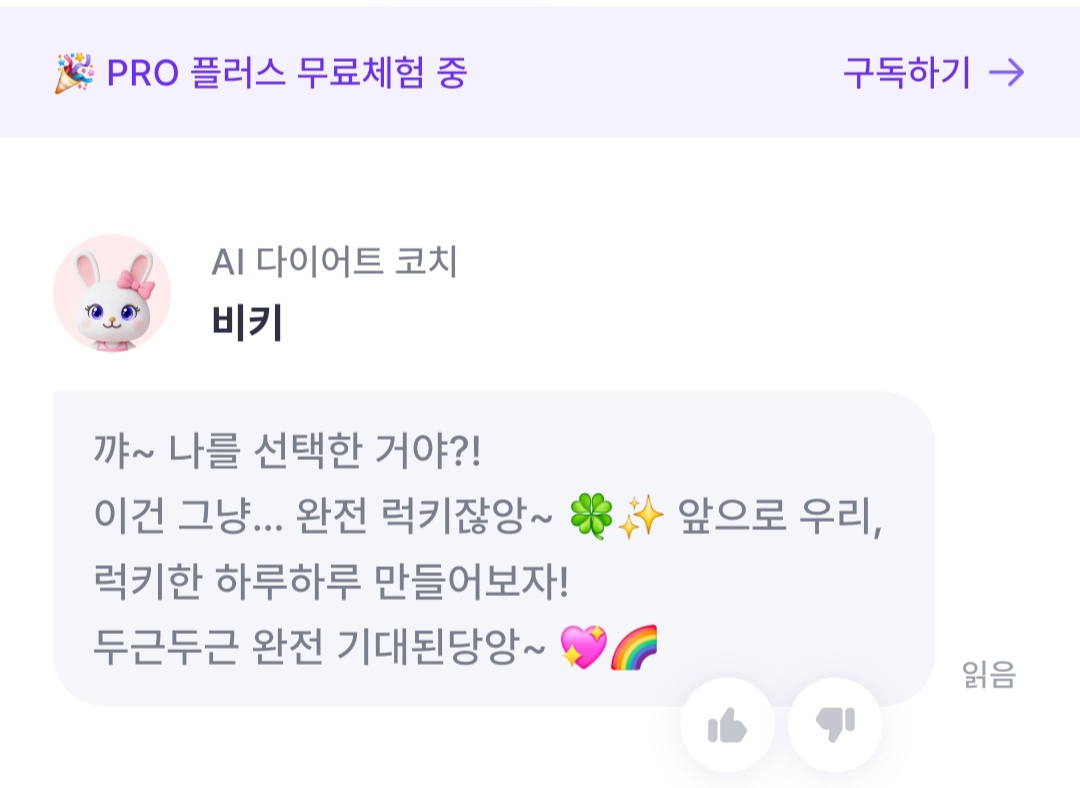Click the words 앞으로 우리, in the message
This screenshot has height=788, width=1080.
tap(780, 518)
